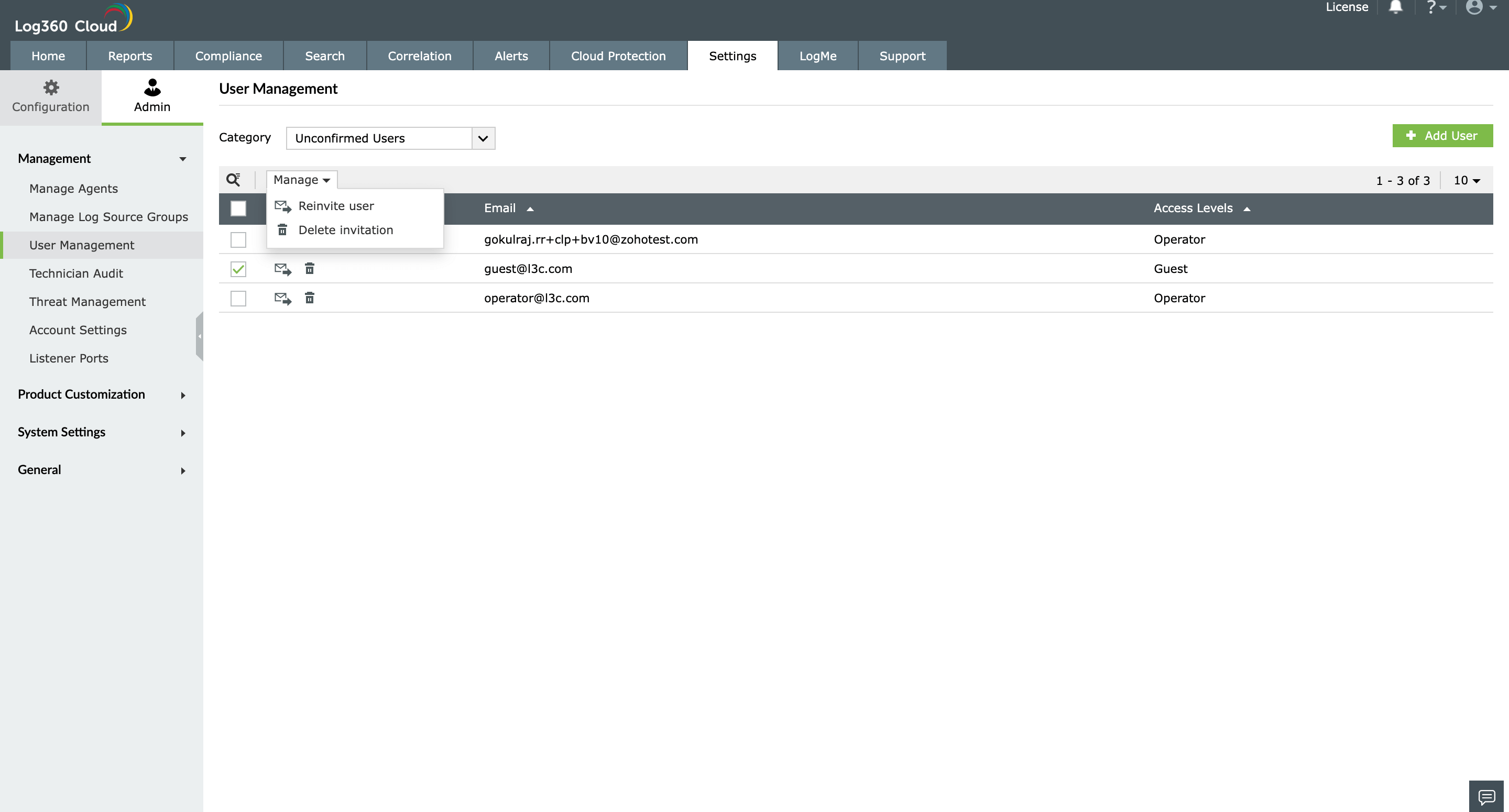Click the Add User button
1509x812 pixels.
pyautogui.click(x=1442, y=136)
